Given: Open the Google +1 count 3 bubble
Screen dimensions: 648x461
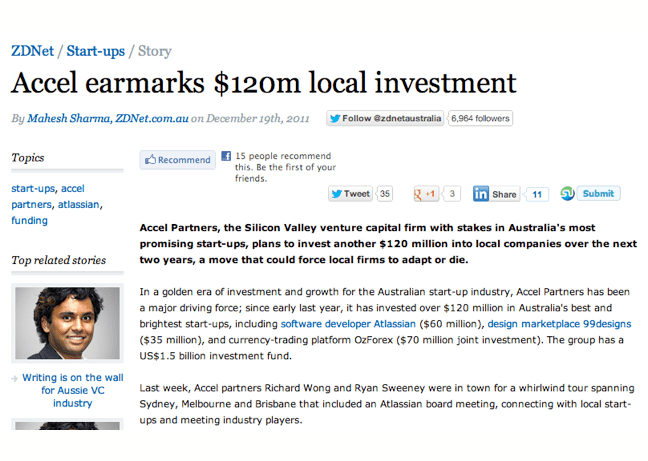Looking at the screenshot, I should [x=452, y=194].
